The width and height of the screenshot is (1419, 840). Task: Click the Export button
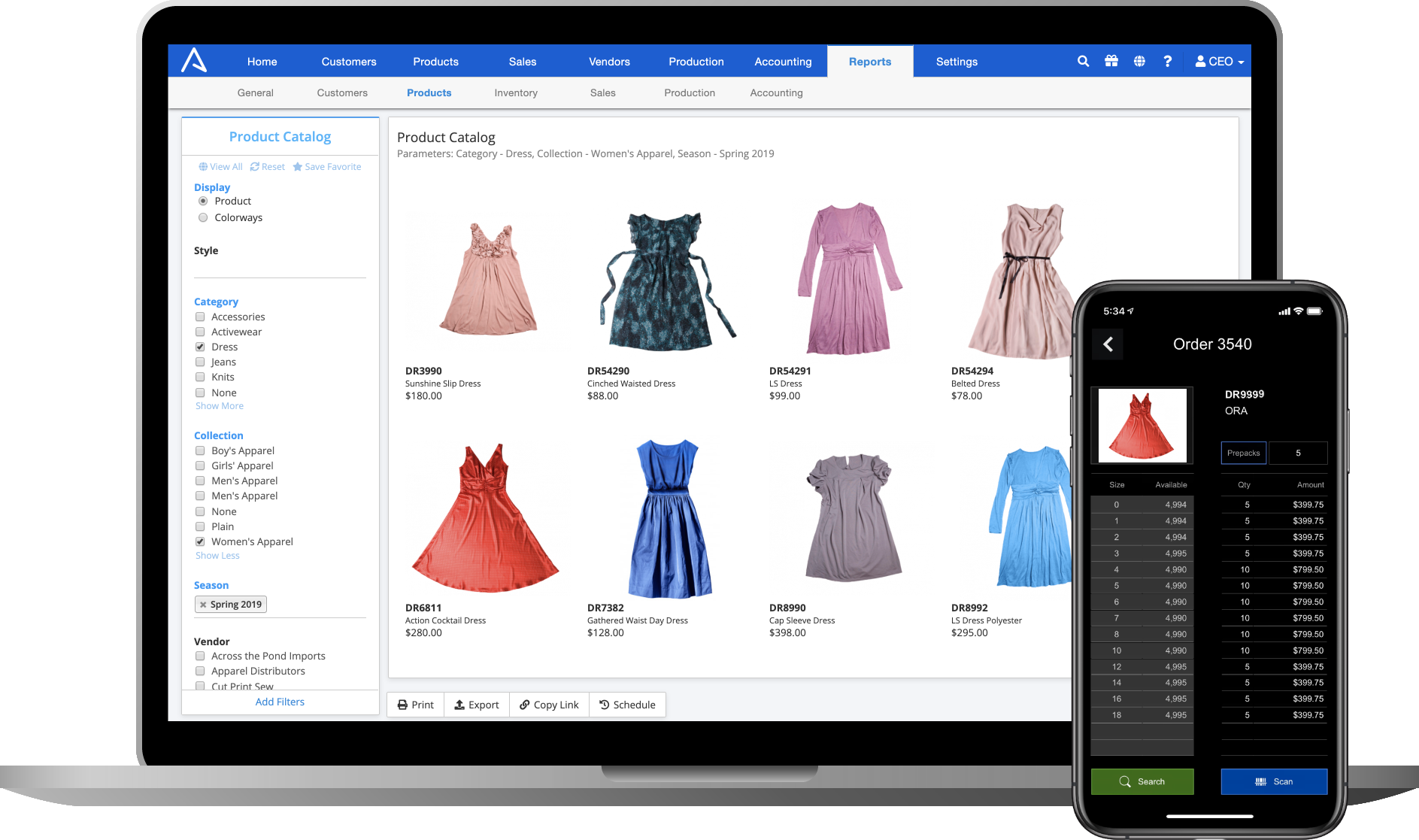point(477,705)
